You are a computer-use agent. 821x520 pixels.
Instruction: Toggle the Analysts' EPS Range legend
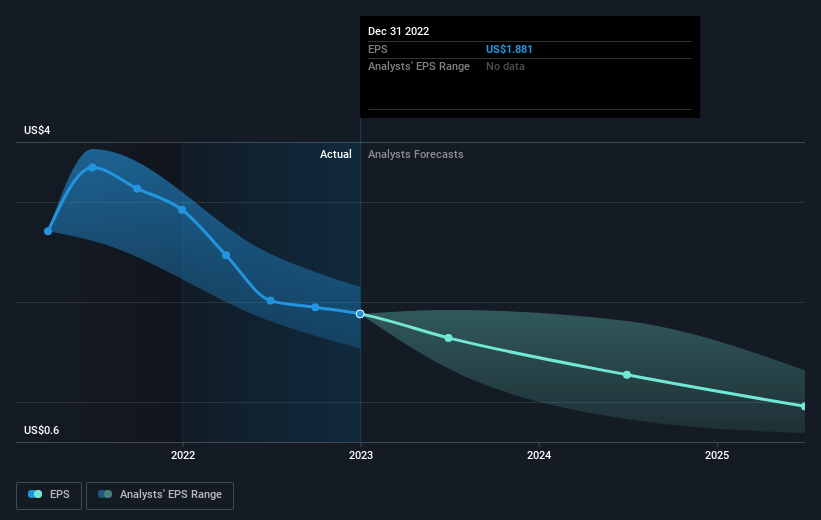(160, 495)
